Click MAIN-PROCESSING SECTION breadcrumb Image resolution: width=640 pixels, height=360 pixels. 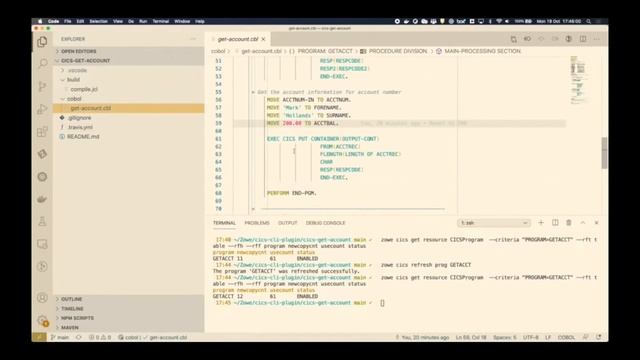tap(482, 51)
